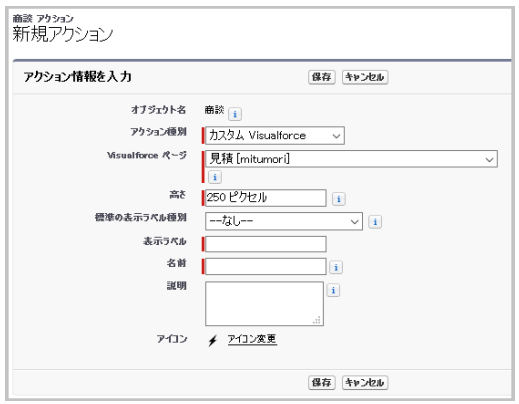The height and width of the screenshot is (404, 519).
Task: Focus the 表示ラベル input field
Action: click(266, 244)
